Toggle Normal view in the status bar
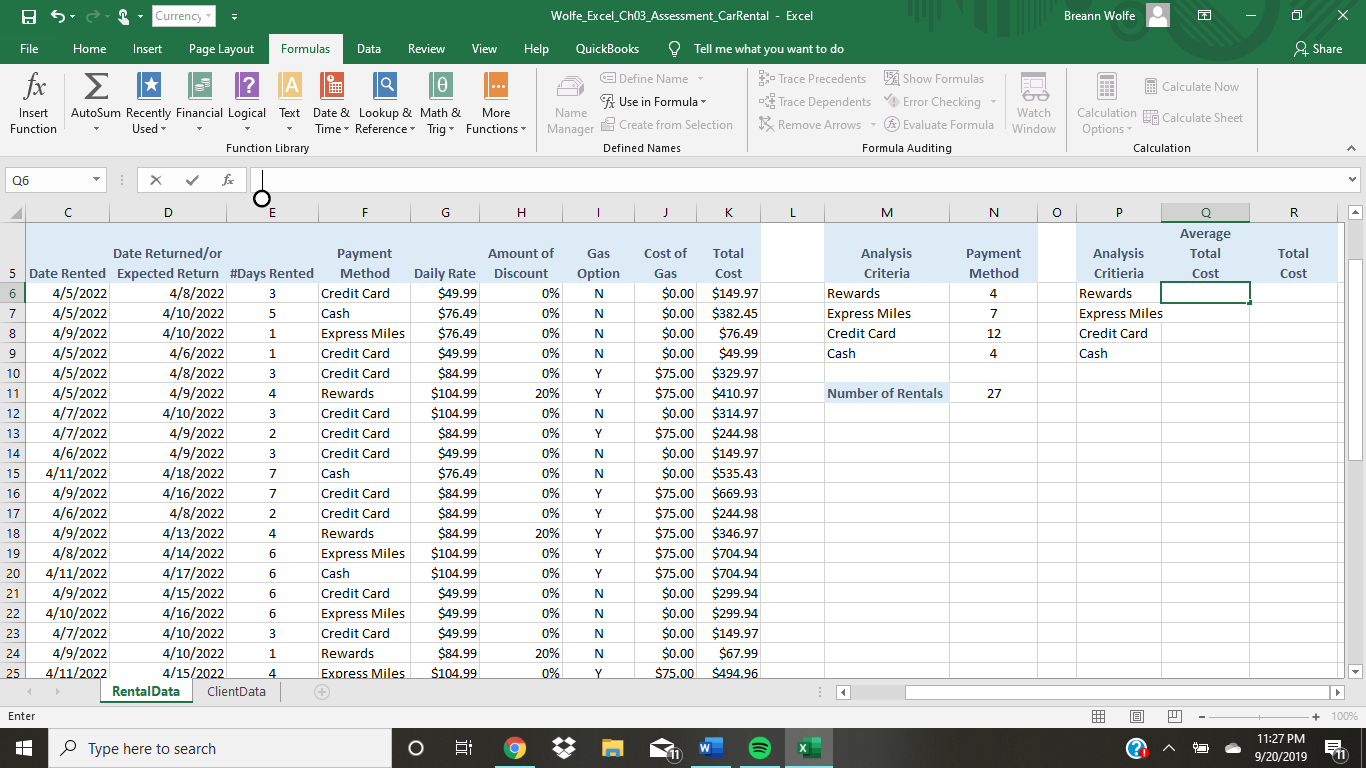The width and height of the screenshot is (1366, 768). pyautogui.click(x=1099, y=716)
